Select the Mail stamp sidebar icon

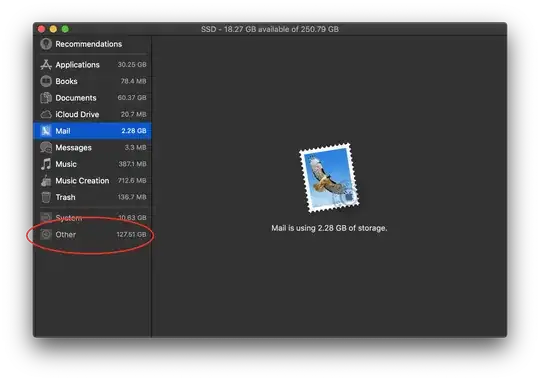pyautogui.click(x=46, y=131)
